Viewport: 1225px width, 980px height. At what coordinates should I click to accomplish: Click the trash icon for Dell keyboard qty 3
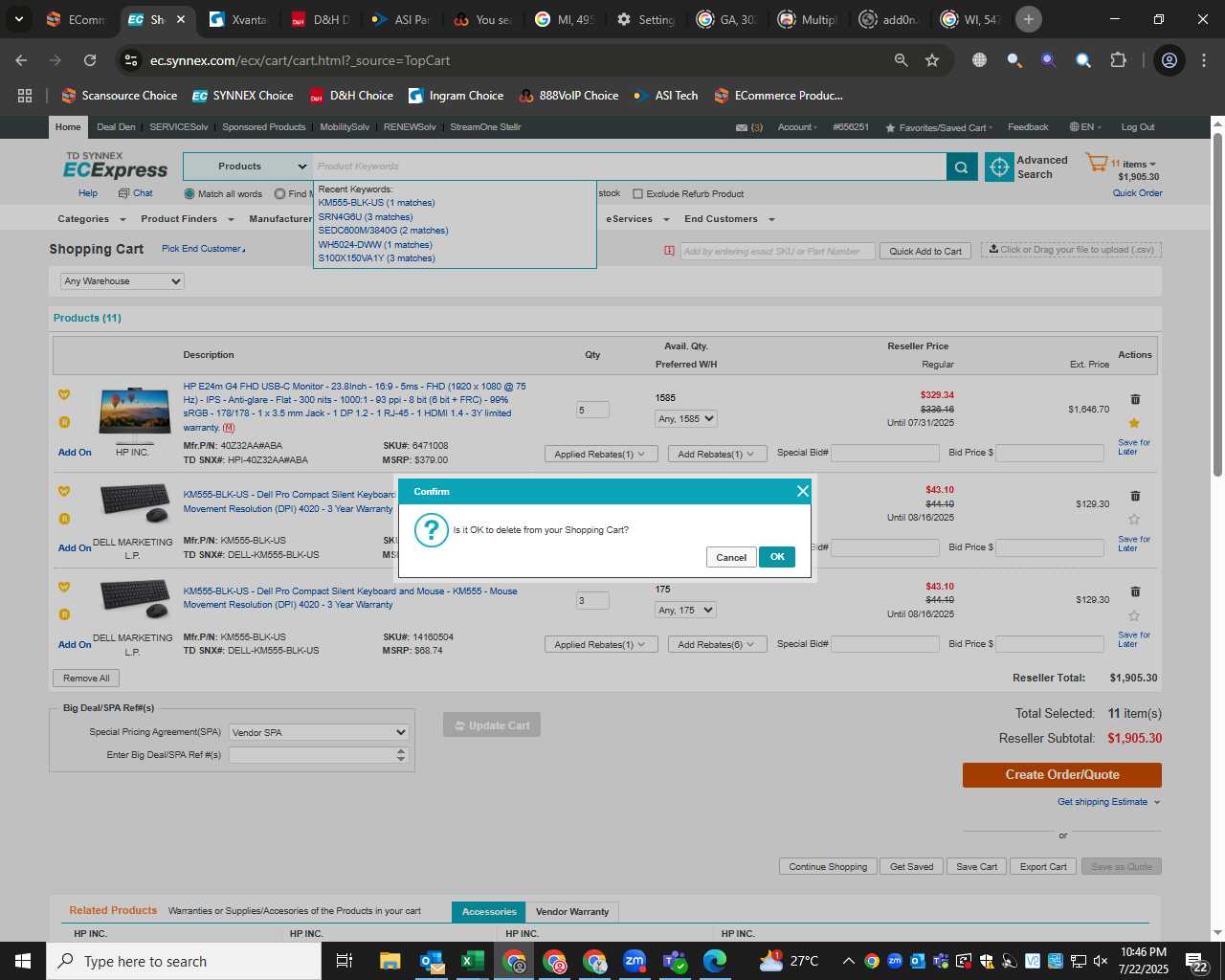click(x=1135, y=591)
